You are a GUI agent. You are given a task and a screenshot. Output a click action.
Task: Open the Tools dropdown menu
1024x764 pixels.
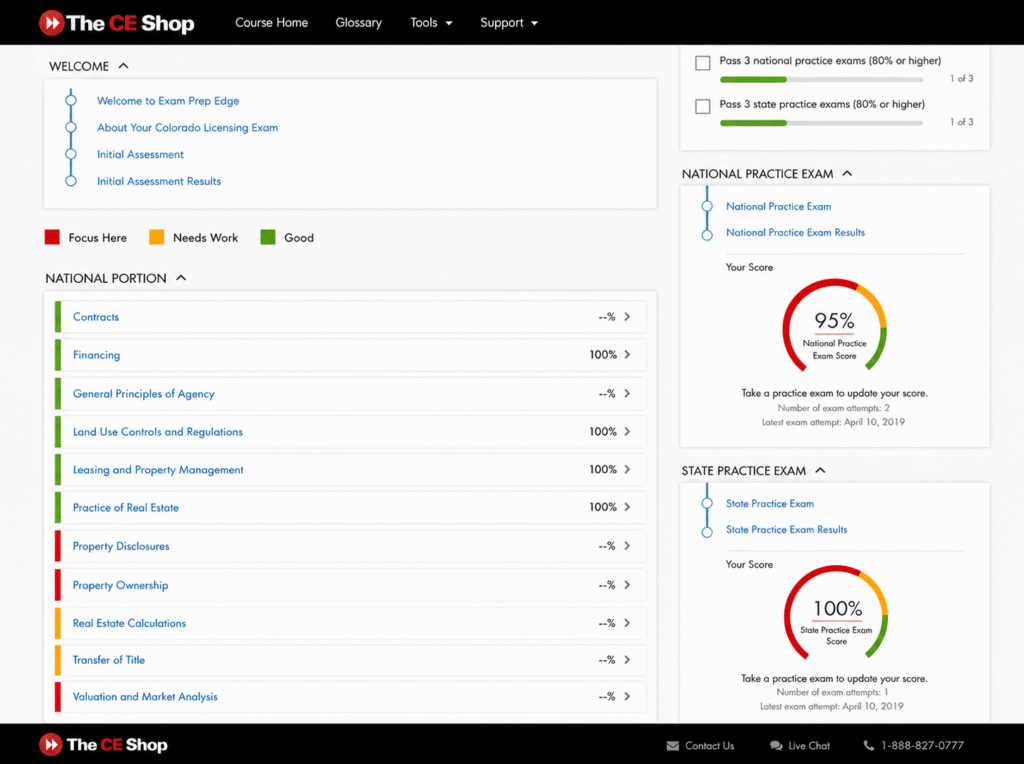pyautogui.click(x=431, y=23)
